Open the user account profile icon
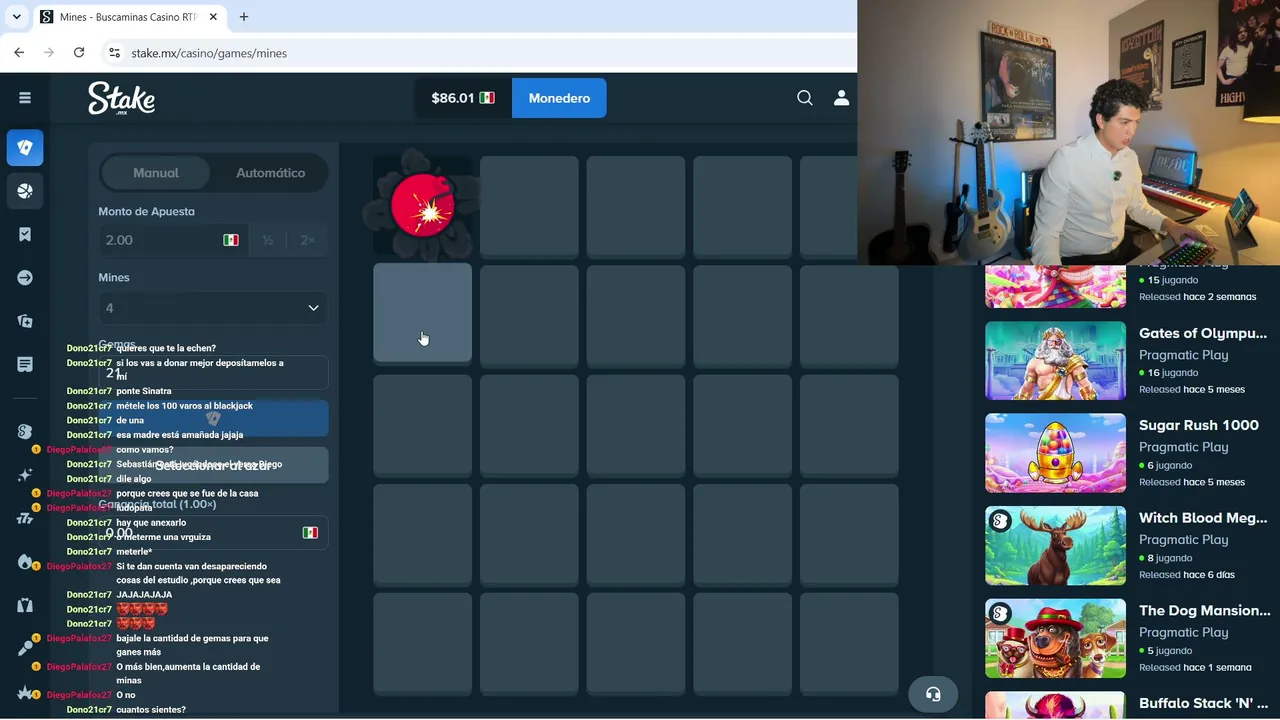 (x=841, y=98)
